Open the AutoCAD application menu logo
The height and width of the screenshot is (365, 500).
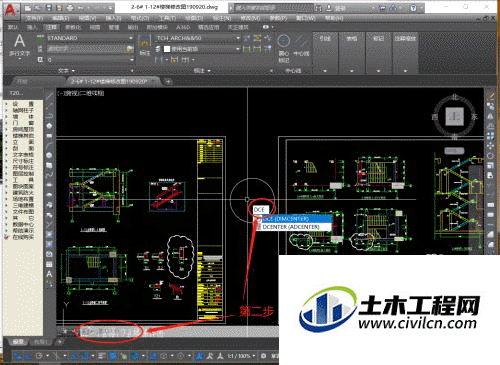pyautogui.click(x=11, y=10)
